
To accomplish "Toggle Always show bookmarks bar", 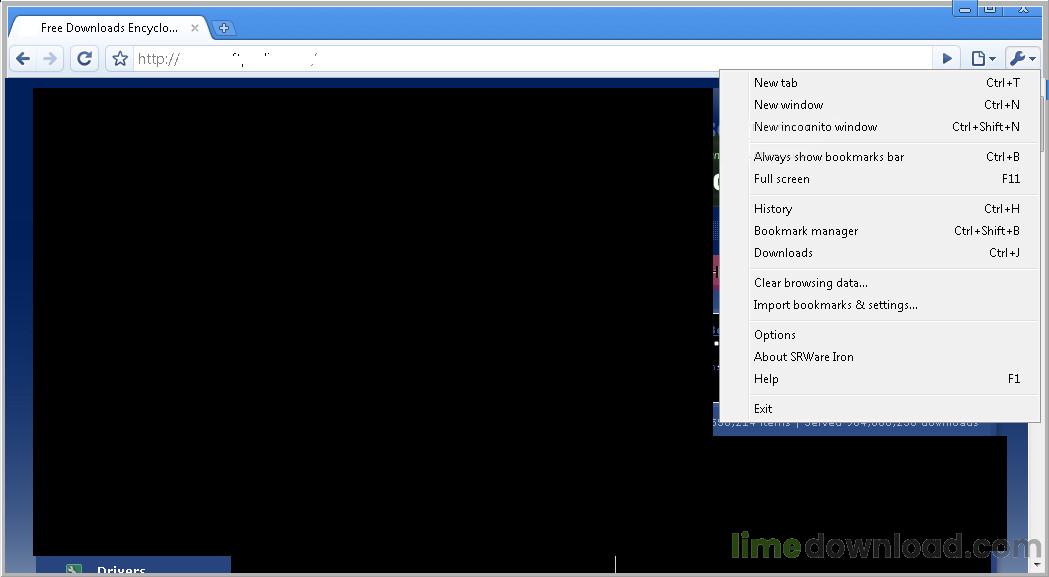I will point(829,157).
